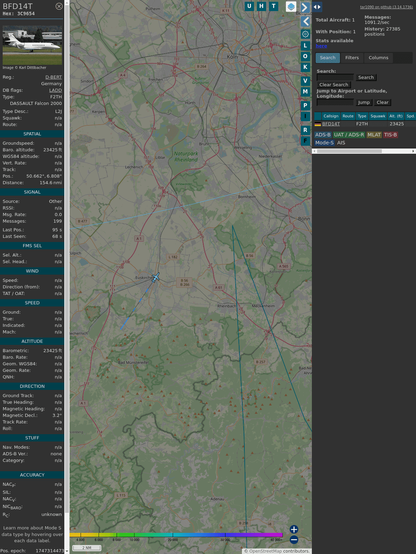Click the double-arrow sidebar width toggle
This screenshot has height=554, width=416.
pos(317,7)
